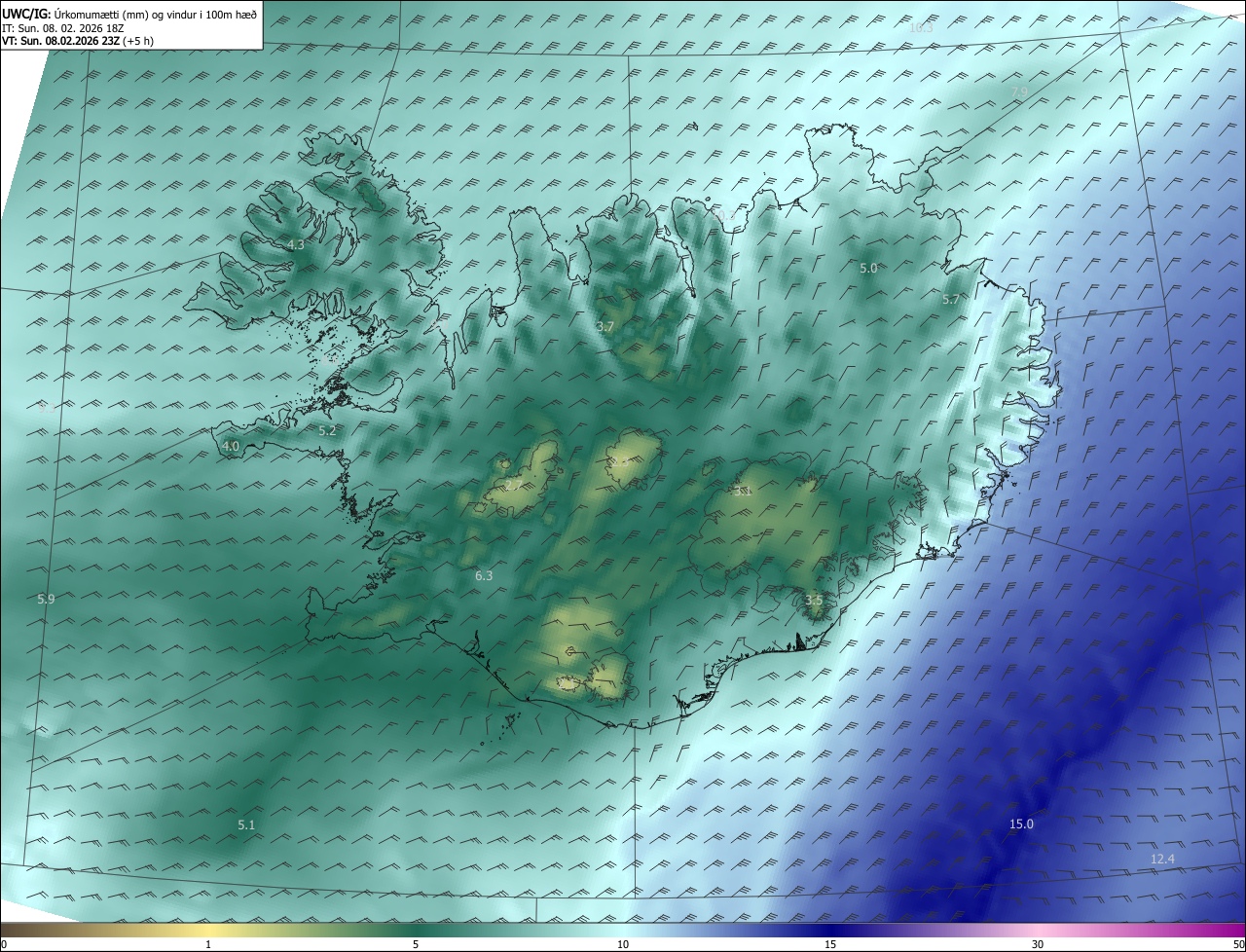
Task: Click the 5.0 value in northeast Iceland
Action: click(868, 268)
